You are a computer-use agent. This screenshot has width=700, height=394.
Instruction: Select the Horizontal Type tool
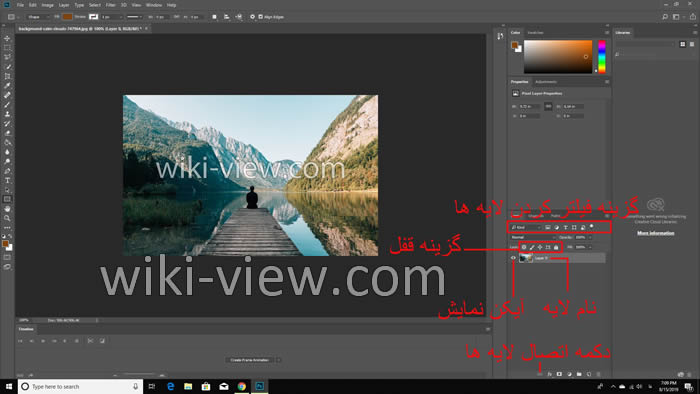[x=7, y=181]
